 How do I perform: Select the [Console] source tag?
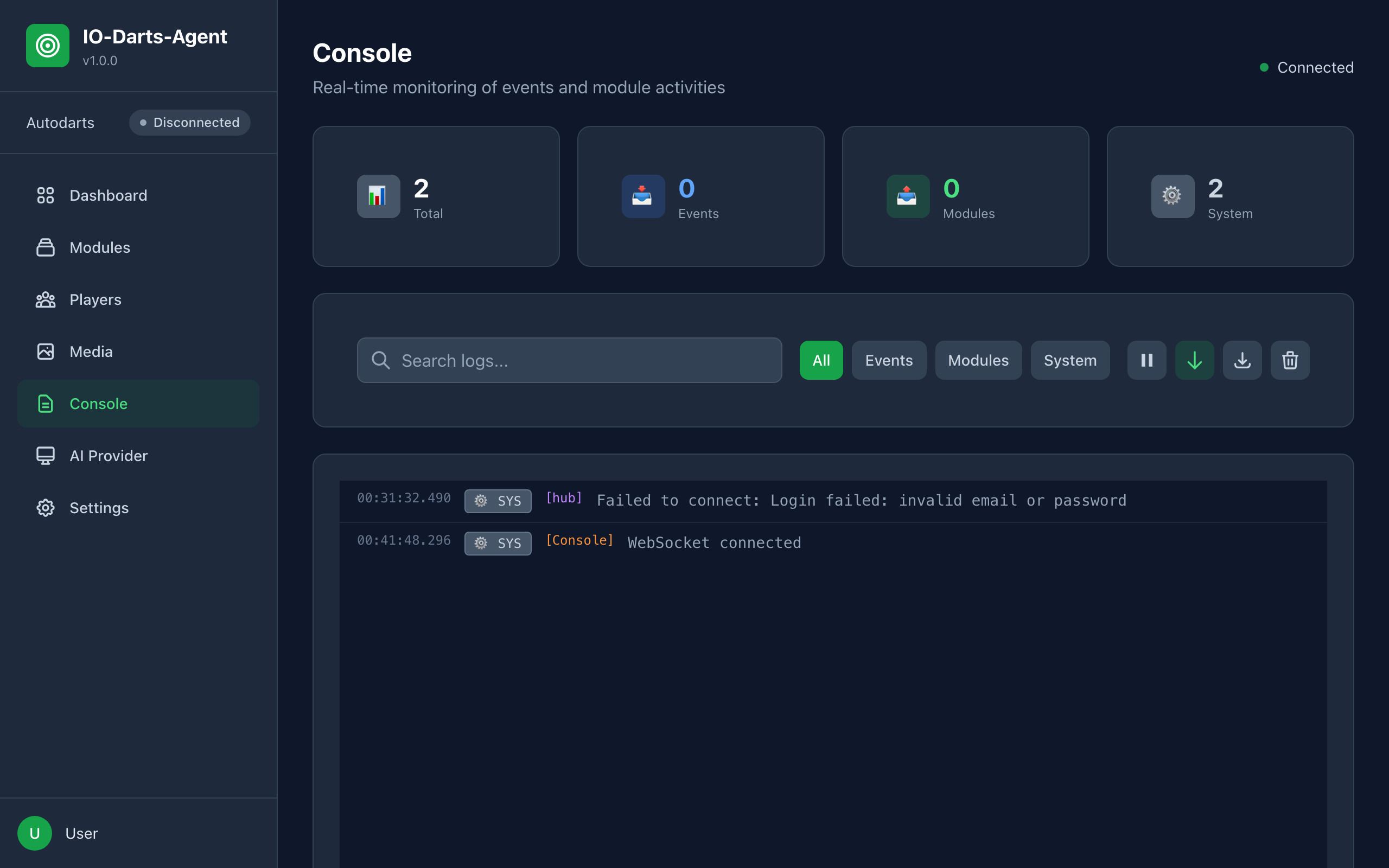[579, 540]
